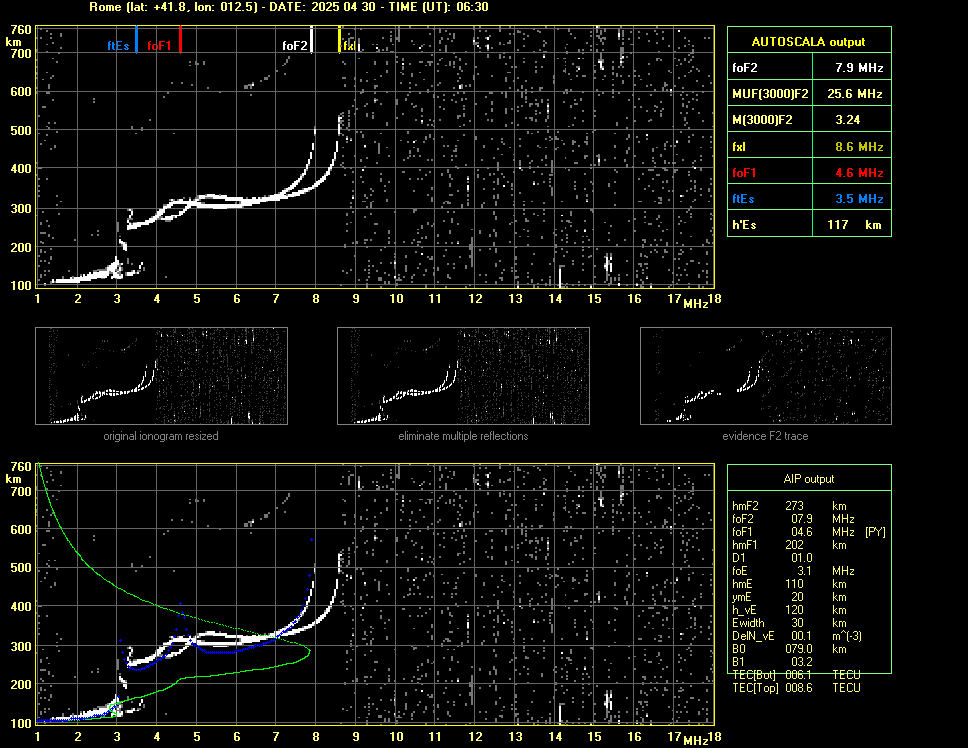Click the AIP foF2 07.9 MHz row
The width and height of the screenshot is (968, 748).
tap(793, 519)
